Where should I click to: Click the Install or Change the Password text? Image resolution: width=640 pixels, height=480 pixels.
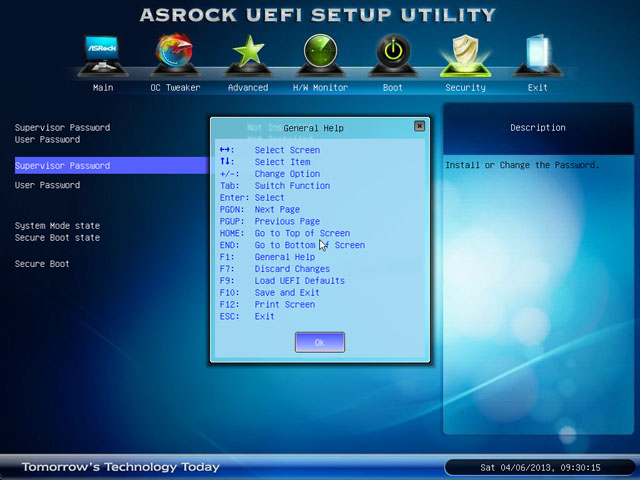[x=522, y=165]
